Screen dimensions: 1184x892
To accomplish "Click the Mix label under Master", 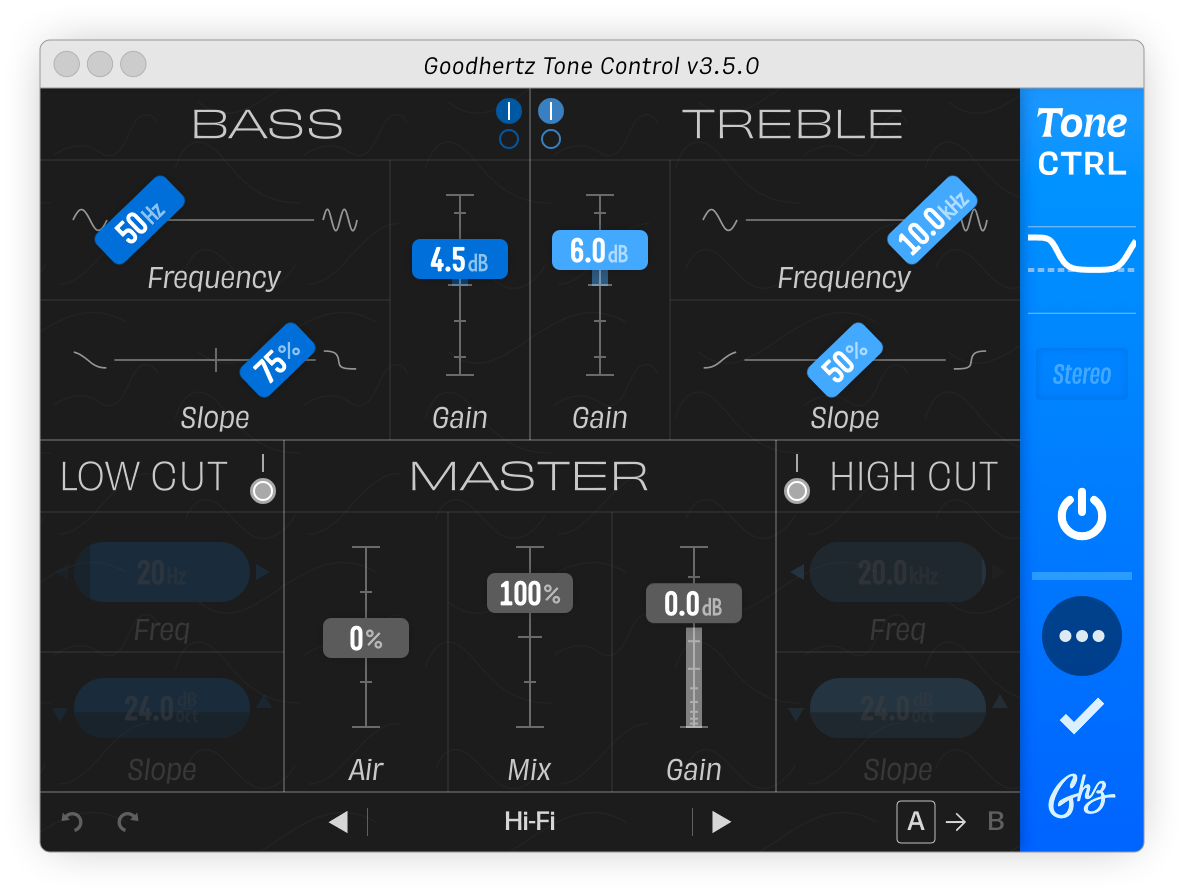I will [x=529, y=770].
